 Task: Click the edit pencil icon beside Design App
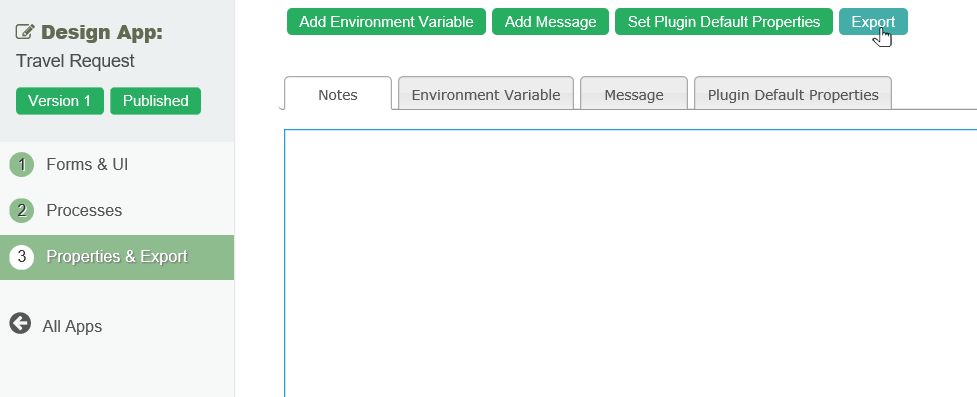[x=26, y=32]
